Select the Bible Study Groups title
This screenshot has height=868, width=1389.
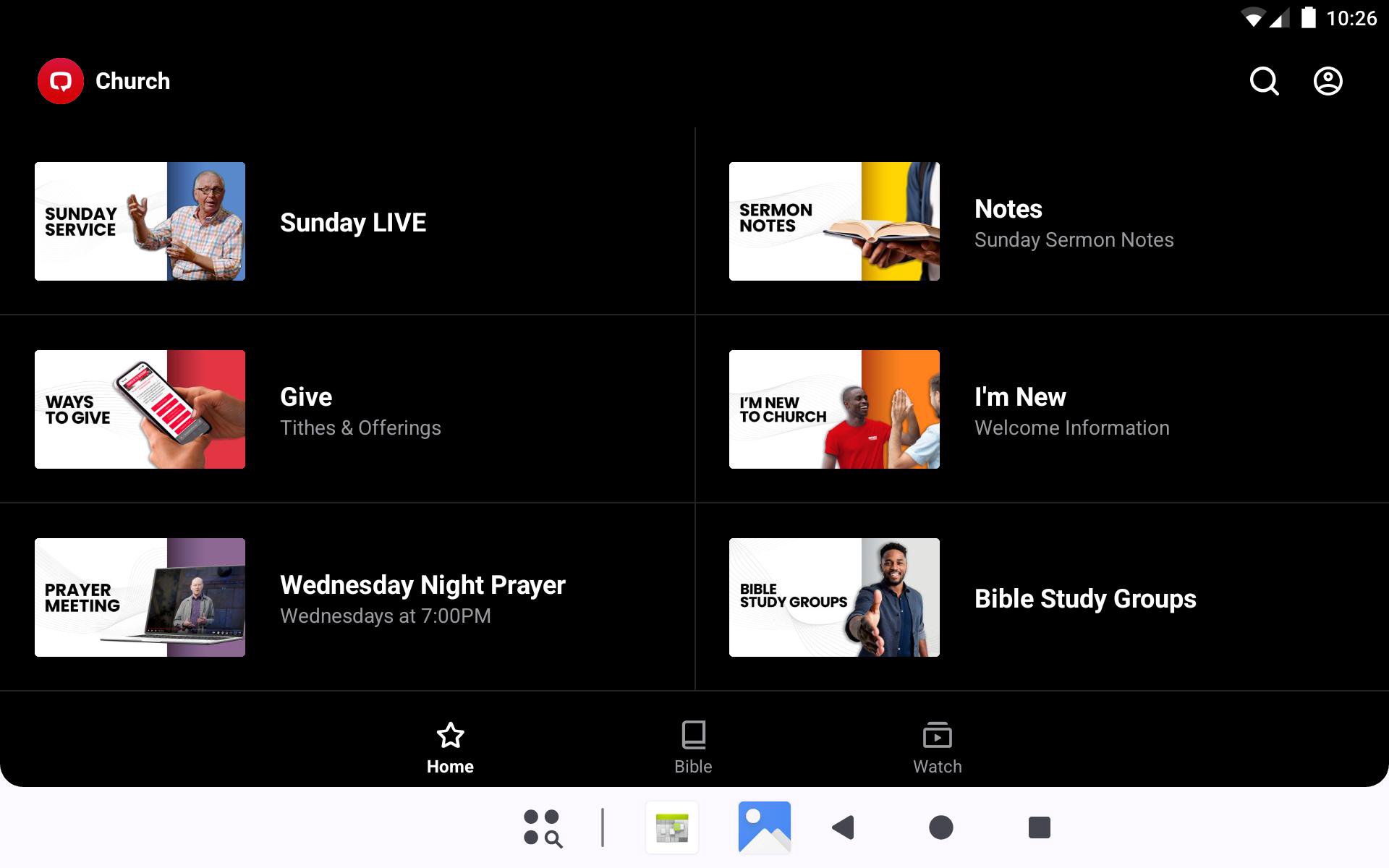(x=1085, y=599)
